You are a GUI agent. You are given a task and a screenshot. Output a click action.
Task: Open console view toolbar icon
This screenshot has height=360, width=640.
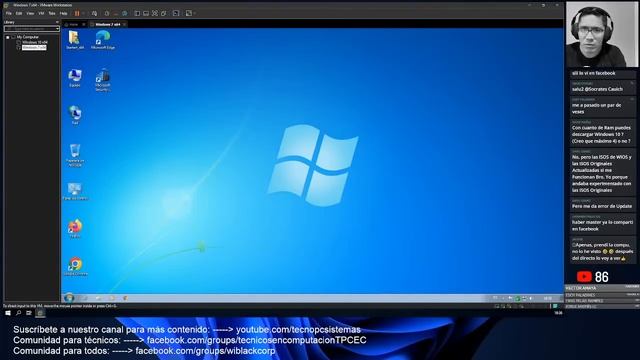pyautogui.click(x=176, y=13)
